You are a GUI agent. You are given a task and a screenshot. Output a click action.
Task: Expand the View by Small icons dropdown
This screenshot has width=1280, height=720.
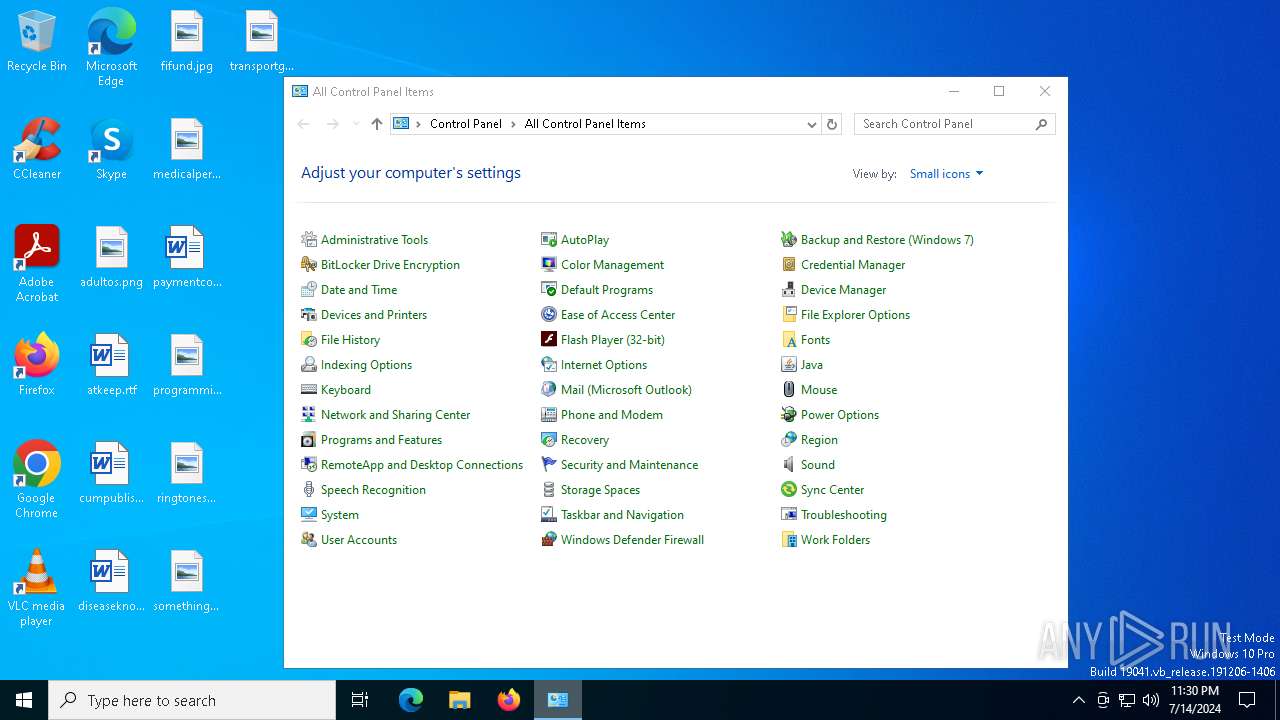946,174
